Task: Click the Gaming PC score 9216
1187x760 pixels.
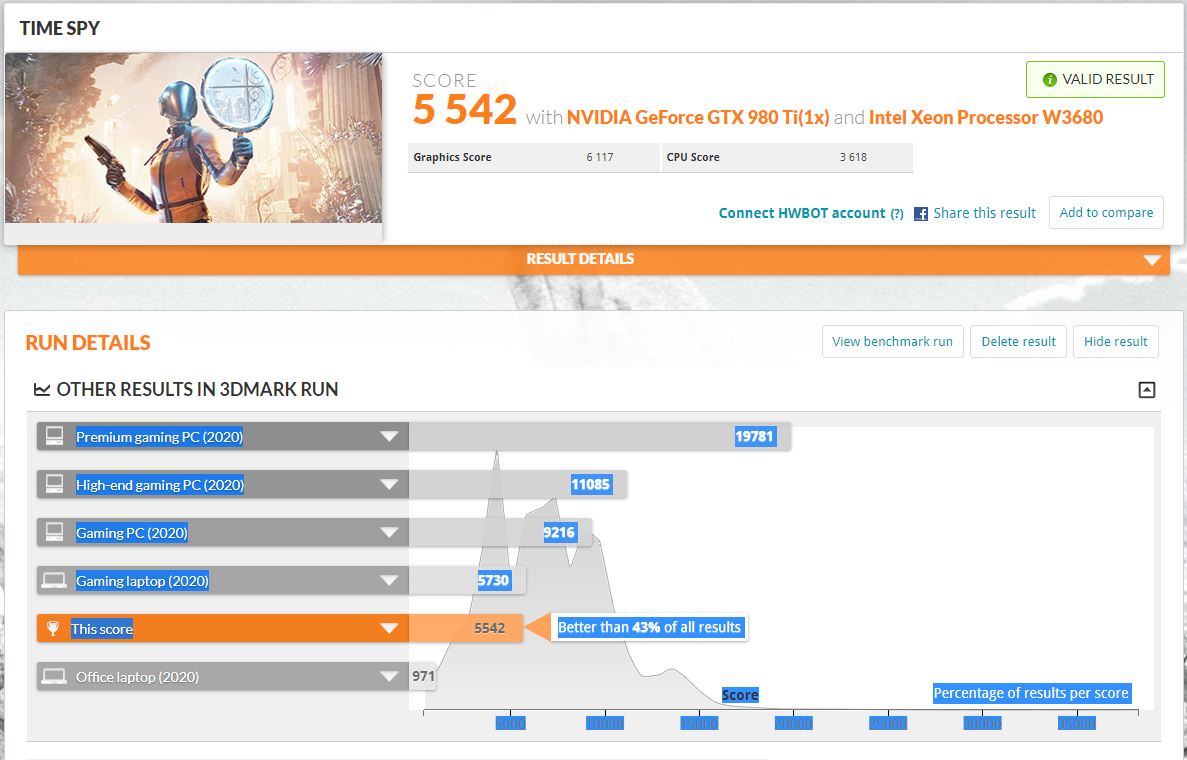Action: (x=559, y=532)
